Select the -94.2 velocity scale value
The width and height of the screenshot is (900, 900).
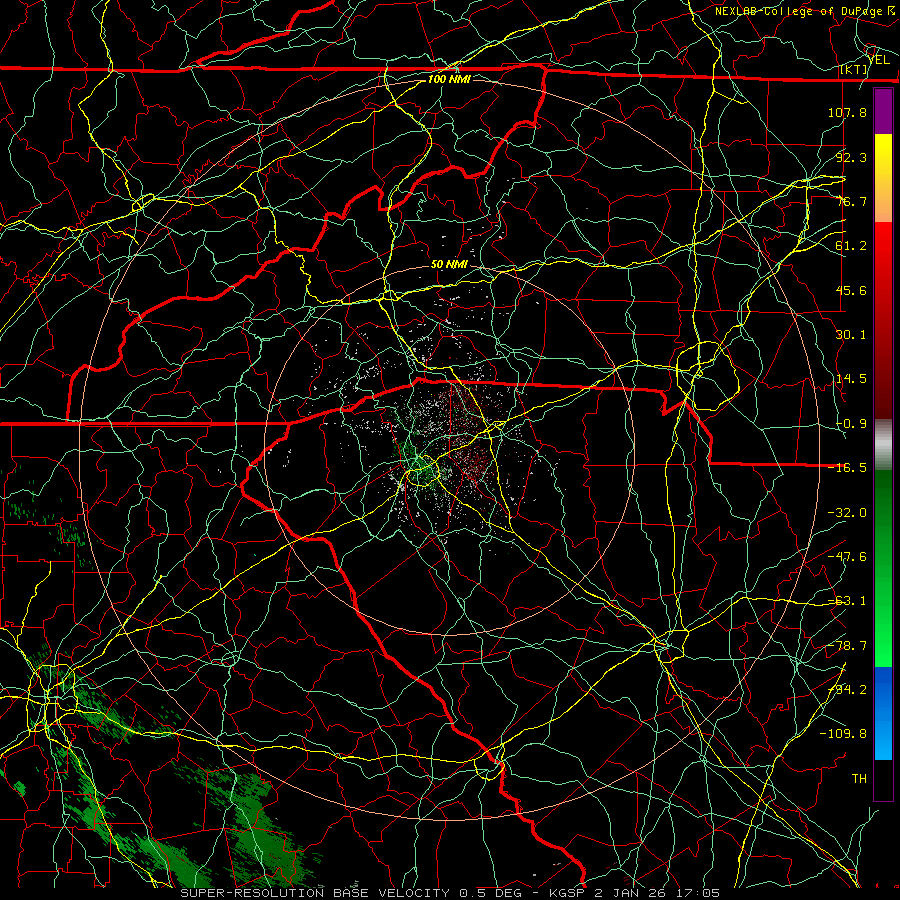click(847, 689)
